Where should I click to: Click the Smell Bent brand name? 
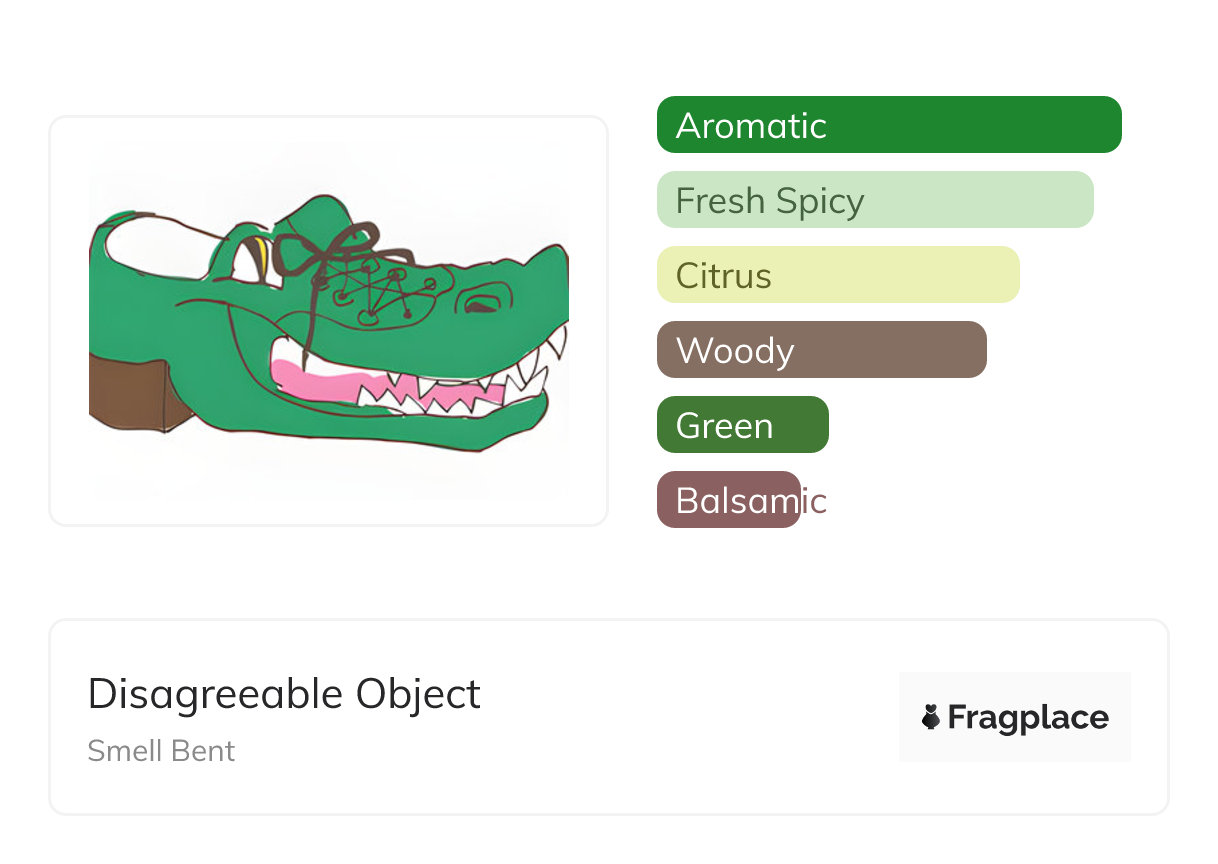click(161, 751)
